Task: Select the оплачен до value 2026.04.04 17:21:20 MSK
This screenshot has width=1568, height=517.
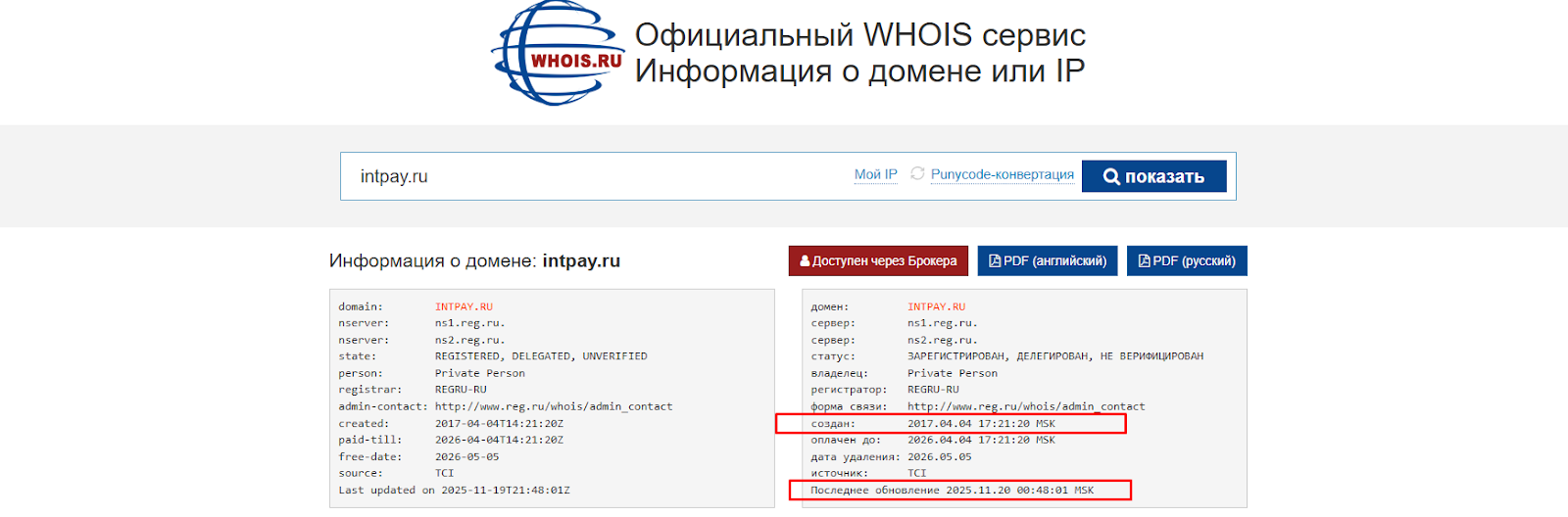Action: [981, 440]
